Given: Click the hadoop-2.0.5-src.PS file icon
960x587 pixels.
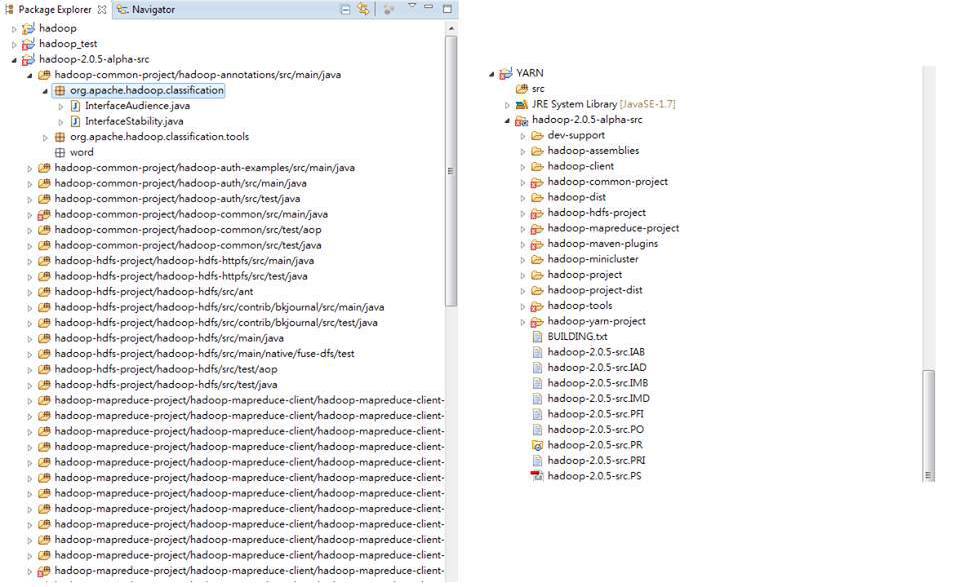Looking at the screenshot, I should click(x=537, y=476).
